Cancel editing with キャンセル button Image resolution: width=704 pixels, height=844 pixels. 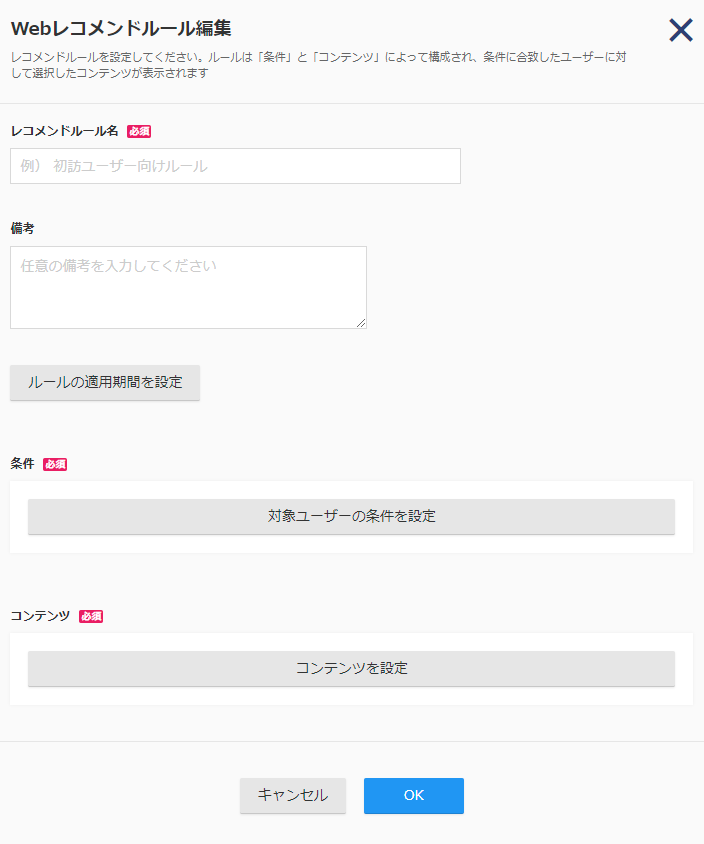(x=293, y=796)
